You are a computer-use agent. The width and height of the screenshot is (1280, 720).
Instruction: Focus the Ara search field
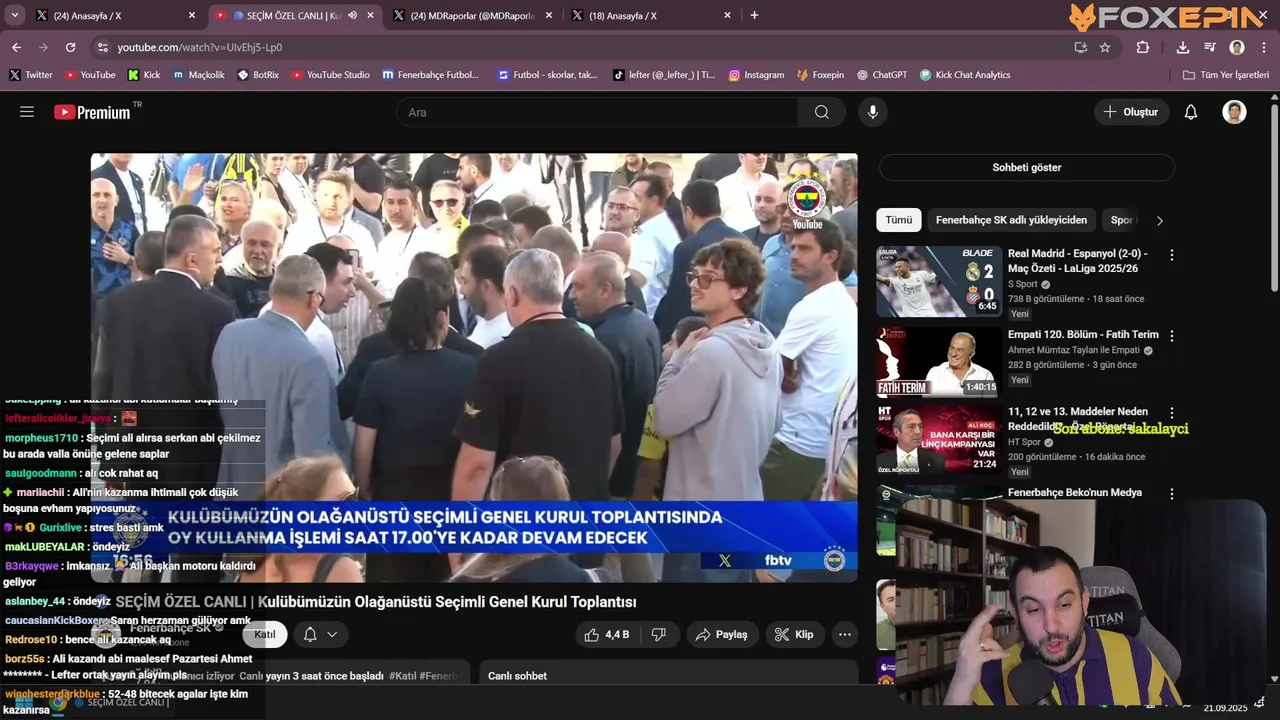pos(597,112)
